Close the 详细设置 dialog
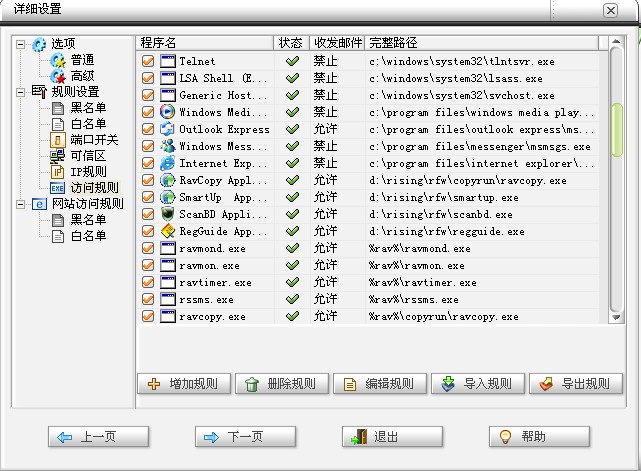 [611, 10]
